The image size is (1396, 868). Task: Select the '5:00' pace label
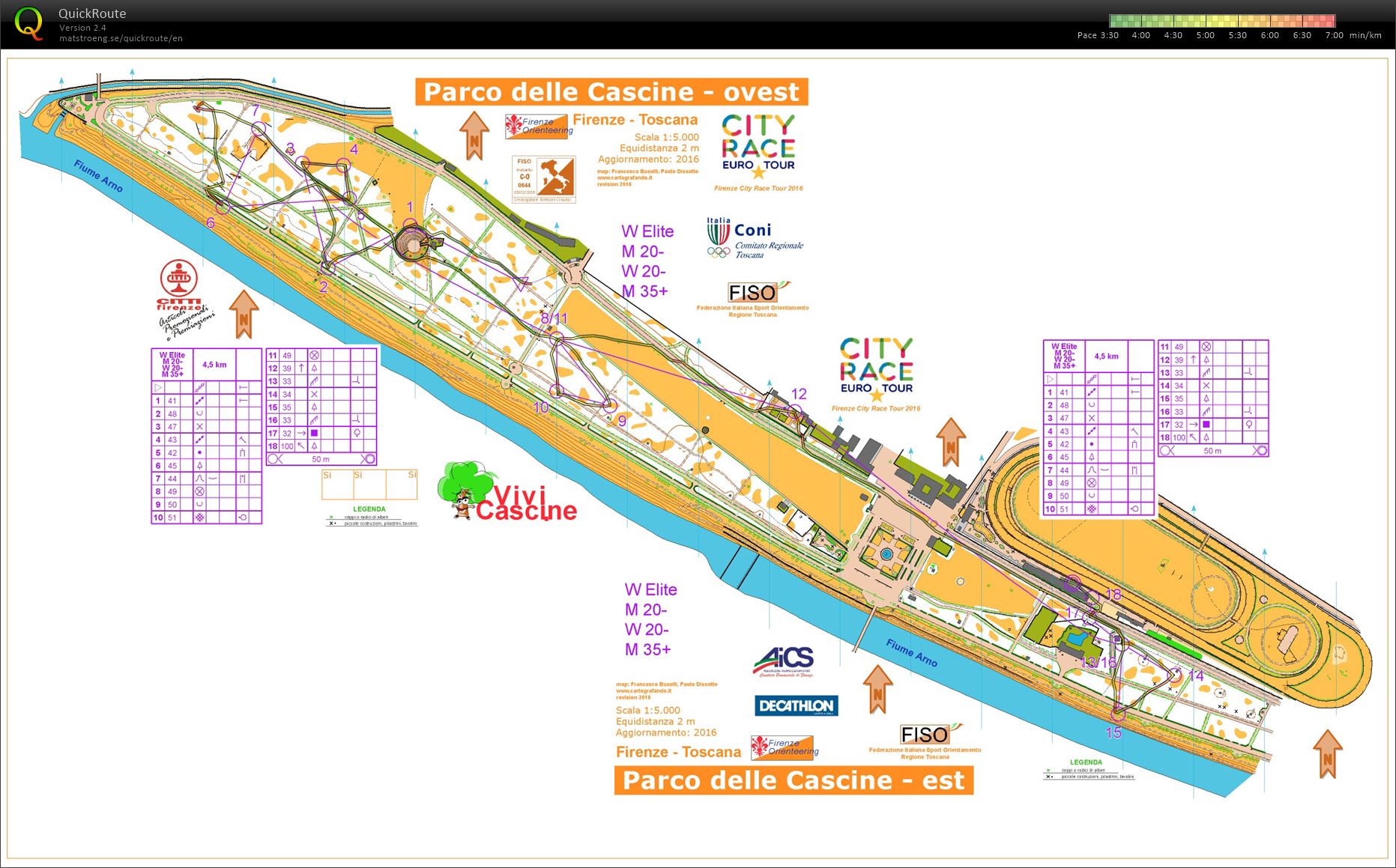(x=1205, y=35)
